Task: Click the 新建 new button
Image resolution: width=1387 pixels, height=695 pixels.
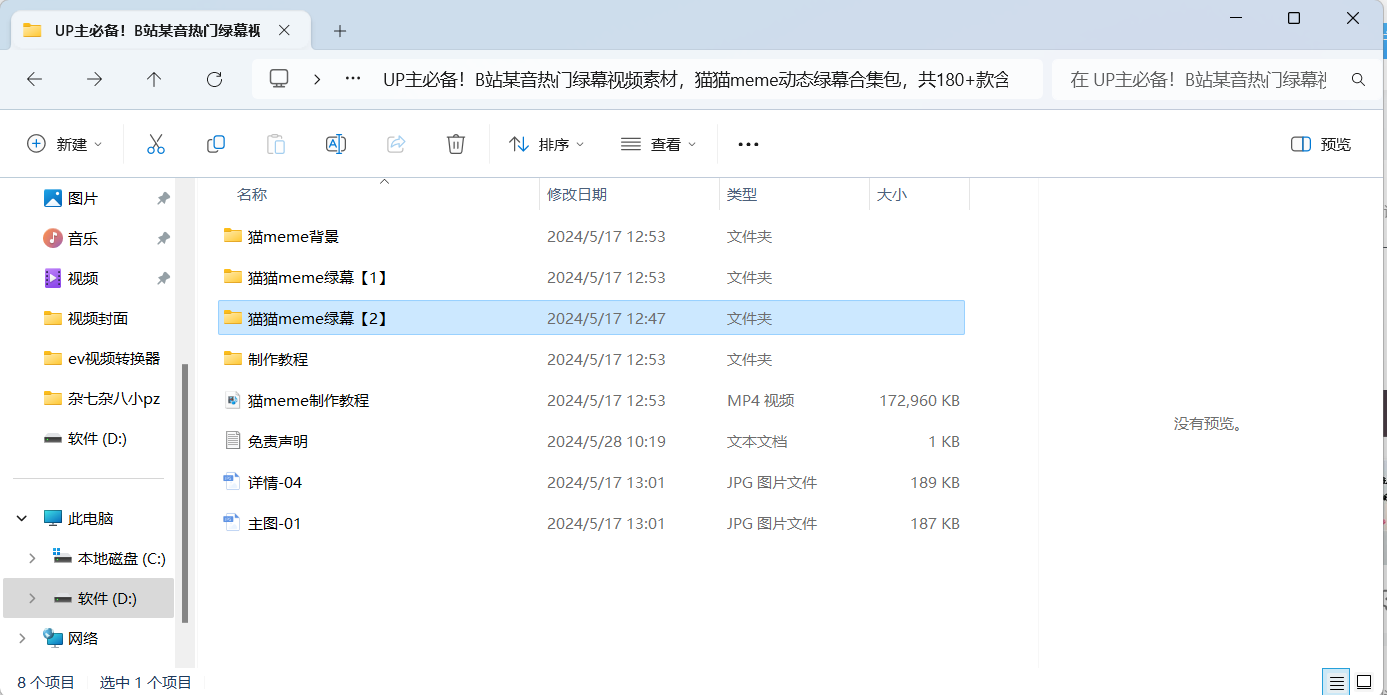Action: 65,144
